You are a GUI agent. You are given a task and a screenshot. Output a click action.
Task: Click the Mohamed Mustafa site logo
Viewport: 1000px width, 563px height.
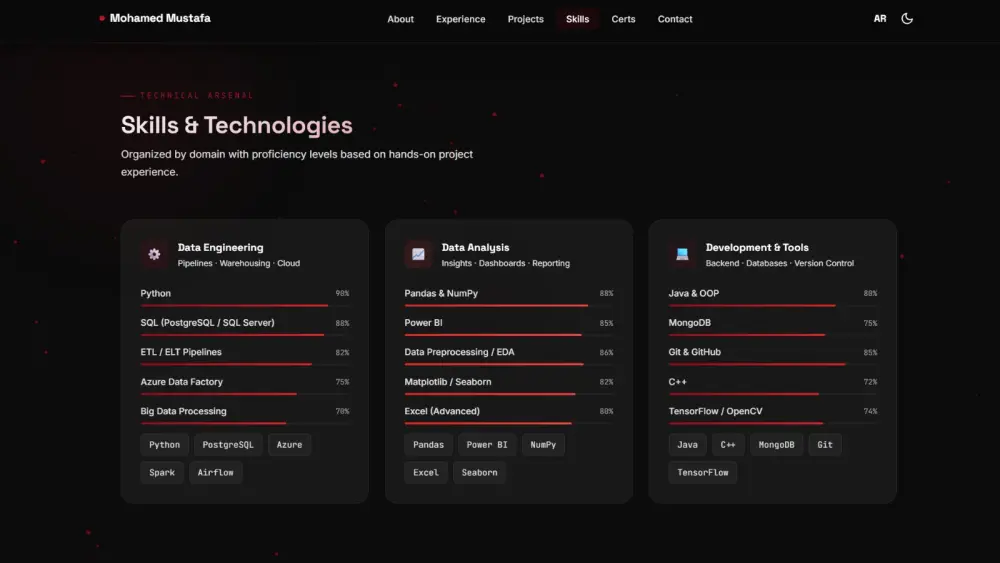(x=155, y=18)
